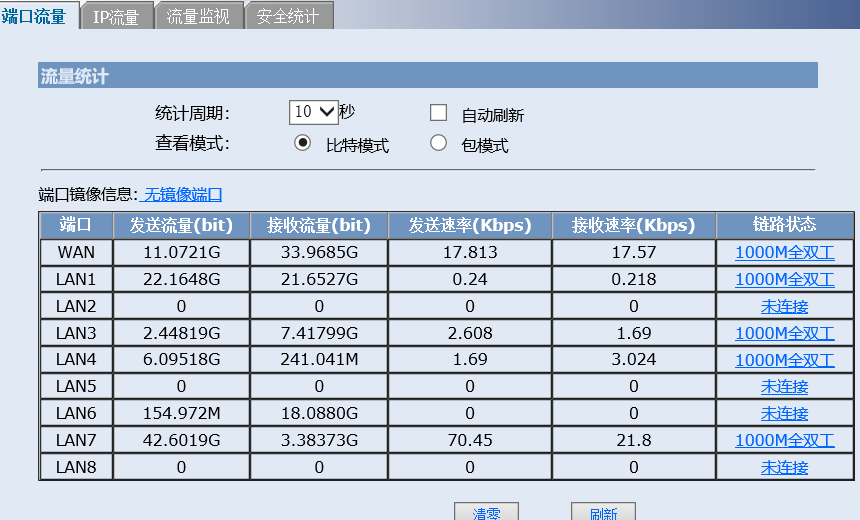Open the IP流量 tab
This screenshot has width=860, height=520.
pyautogui.click(x=115, y=16)
